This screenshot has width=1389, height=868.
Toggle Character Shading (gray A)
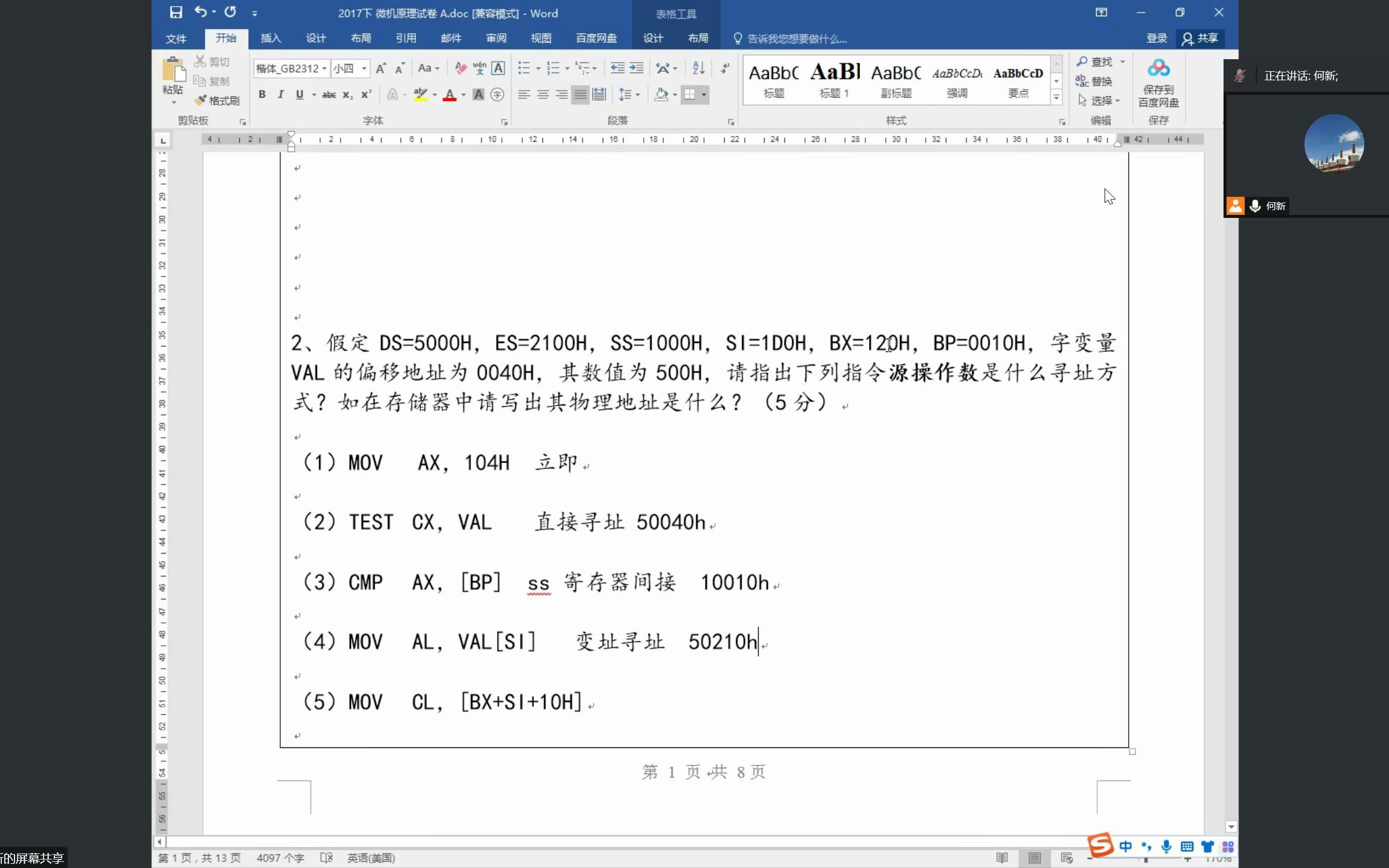478,95
